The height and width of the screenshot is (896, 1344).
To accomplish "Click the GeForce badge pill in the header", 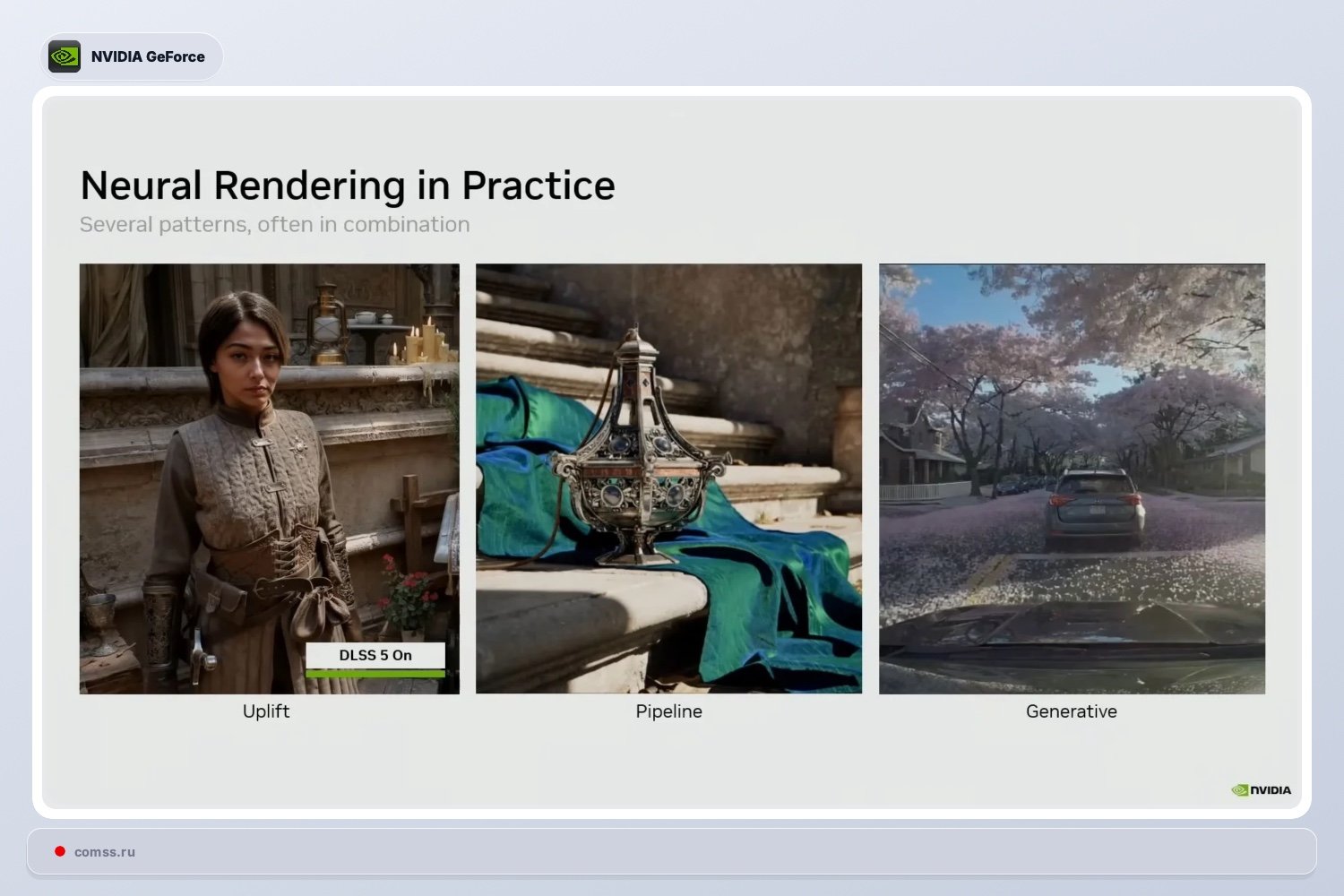I will (x=133, y=56).
